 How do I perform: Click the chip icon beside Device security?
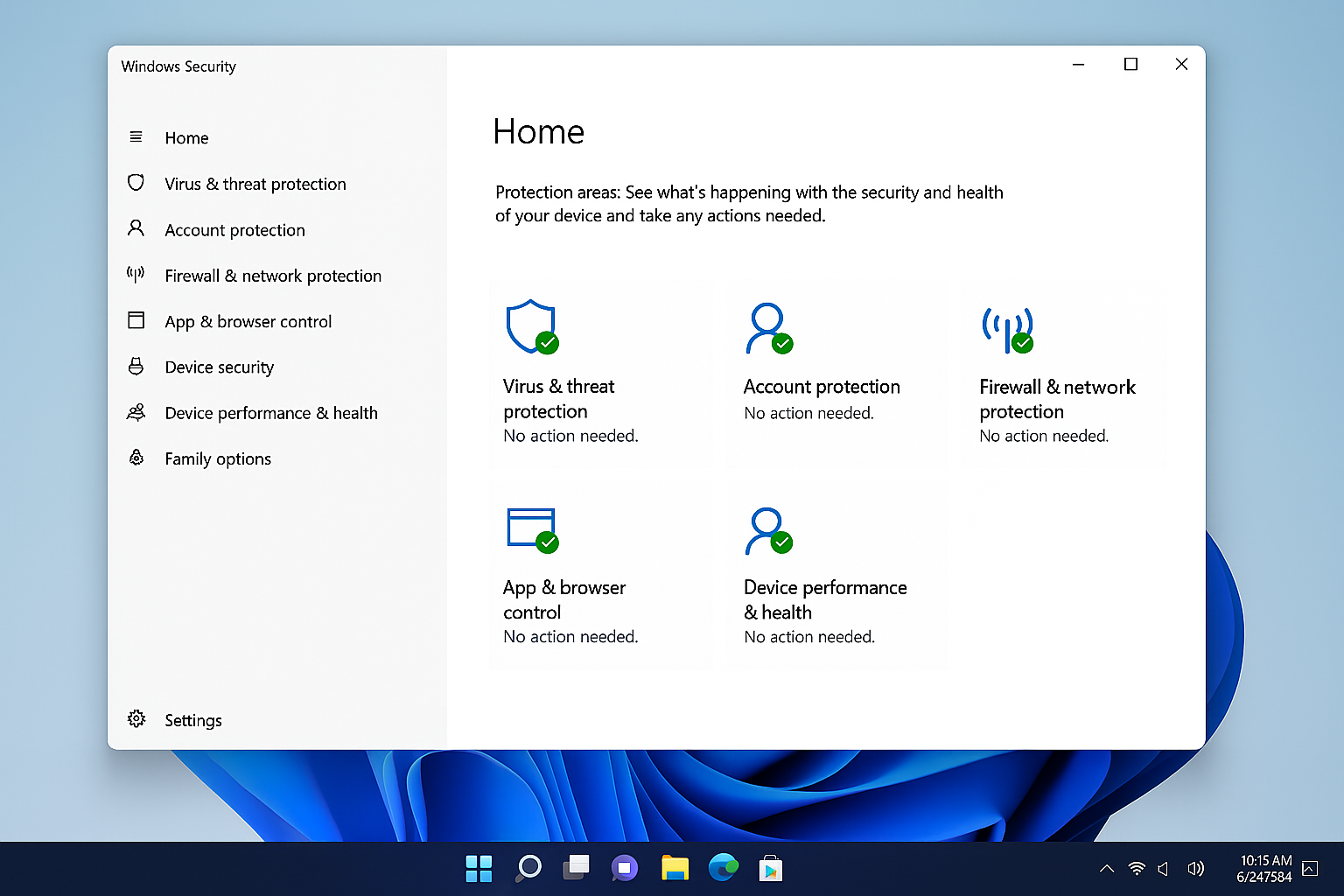(136, 366)
